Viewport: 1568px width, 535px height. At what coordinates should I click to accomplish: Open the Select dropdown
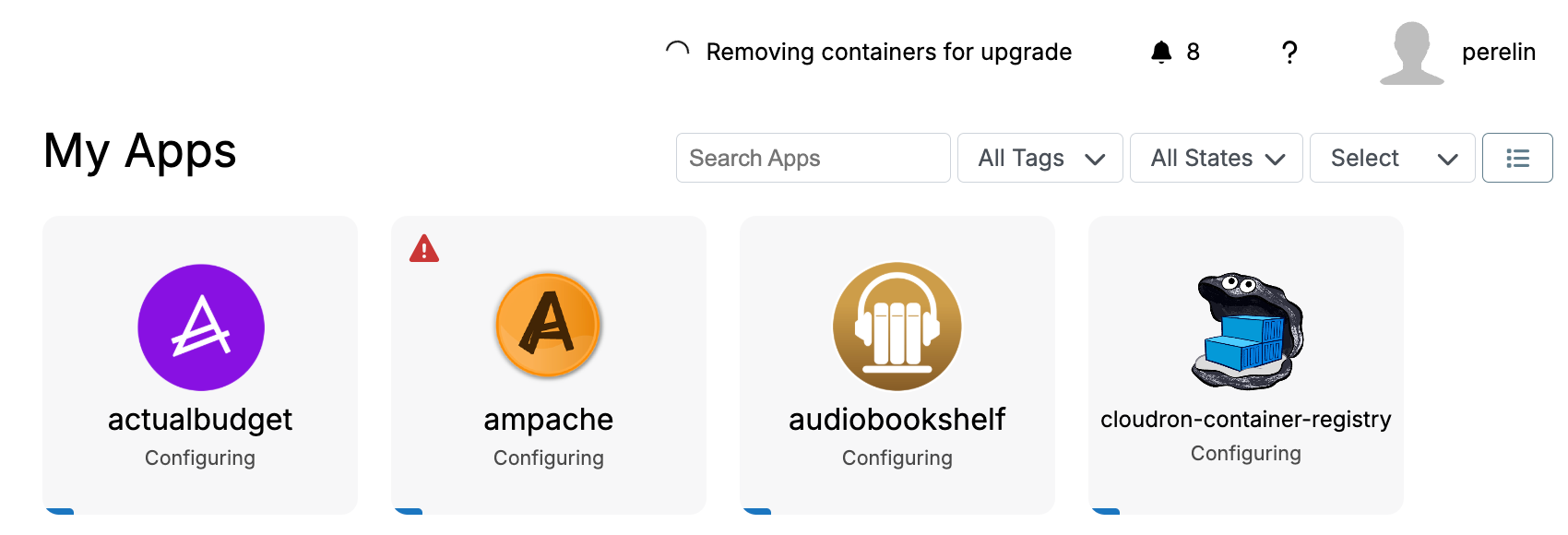[x=1392, y=158]
